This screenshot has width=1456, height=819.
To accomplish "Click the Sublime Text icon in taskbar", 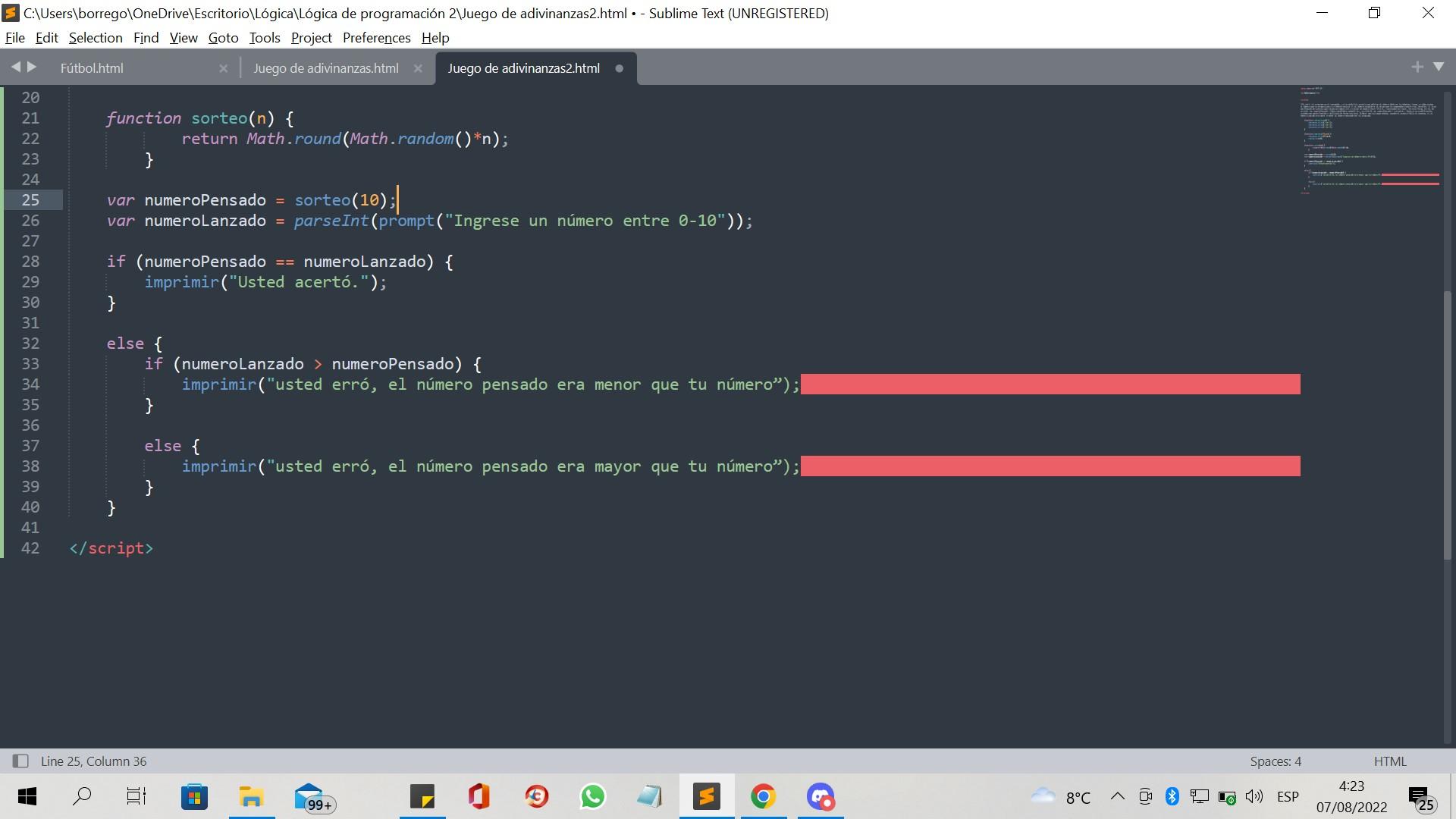I will pyautogui.click(x=708, y=796).
